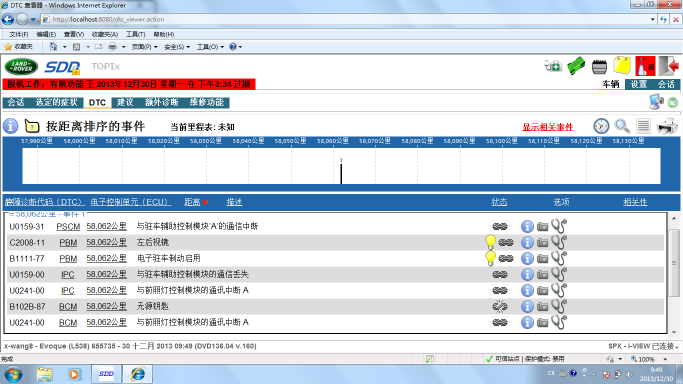Open info icon for first U0159-00 IPC row
Screen dimensions: 683x384
527,275
